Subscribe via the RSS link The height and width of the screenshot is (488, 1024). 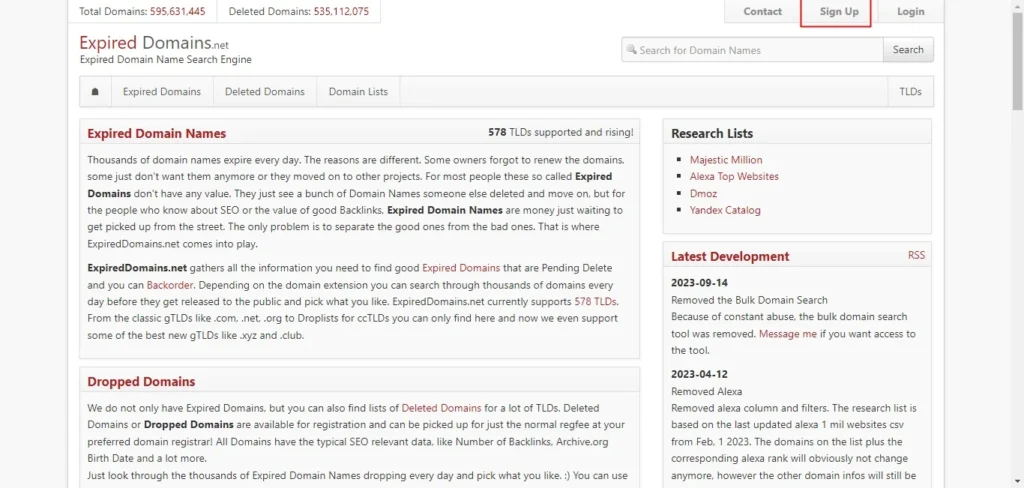tap(916, 256)
